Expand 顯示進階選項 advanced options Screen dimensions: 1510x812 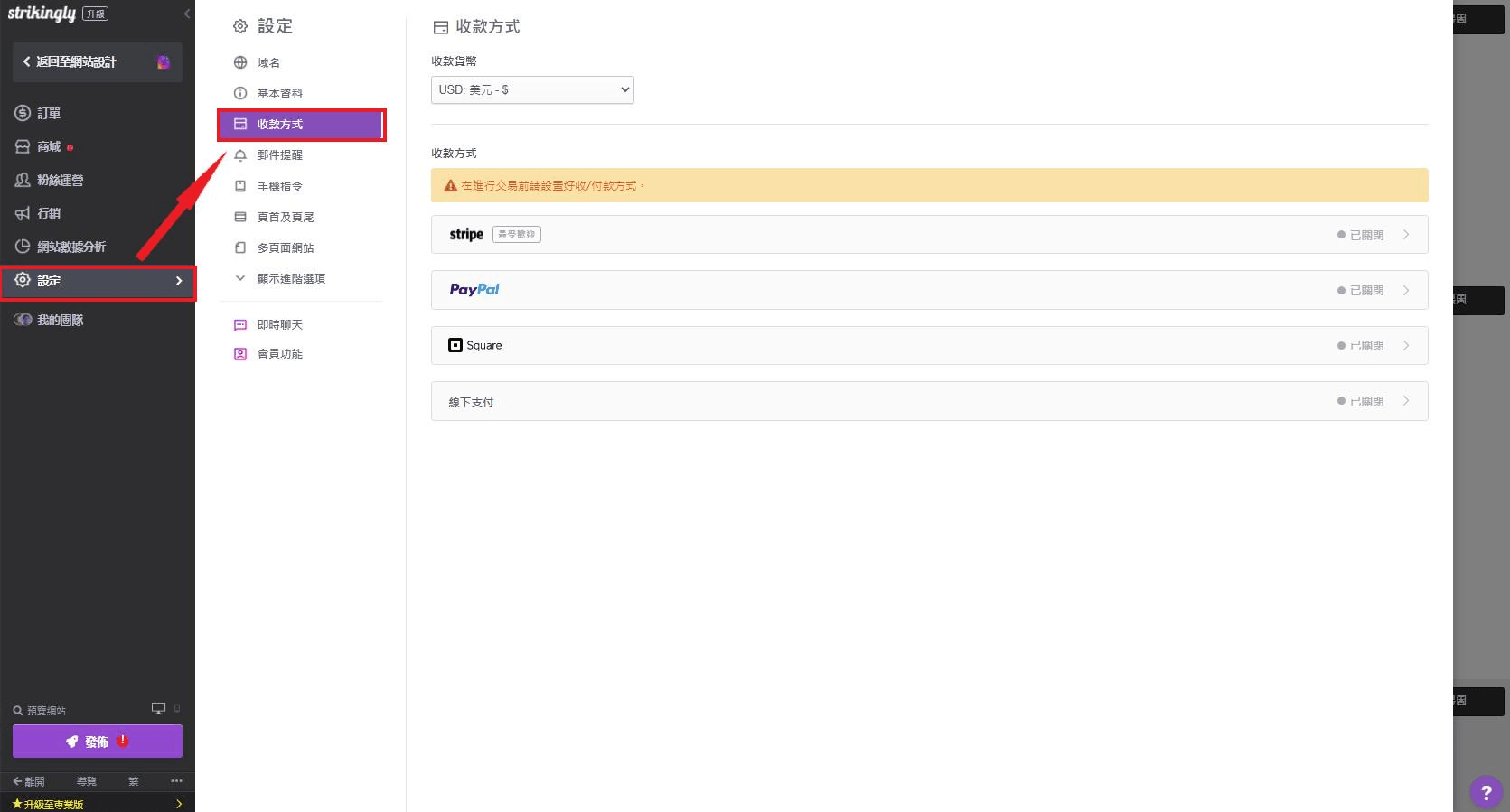[290, 279]
